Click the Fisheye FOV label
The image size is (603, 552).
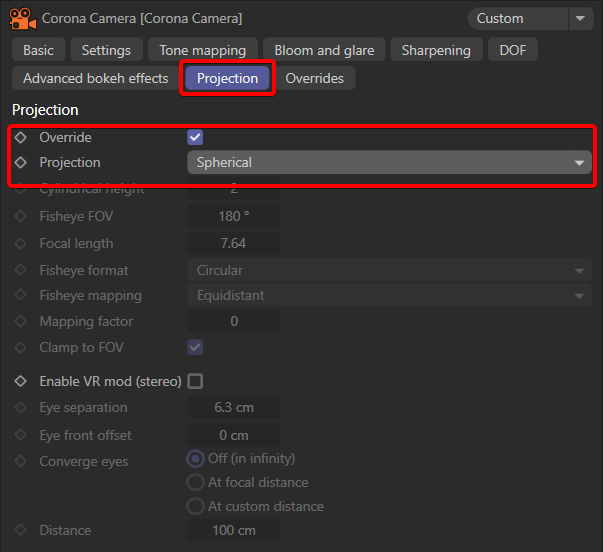[x=77, y=216]
